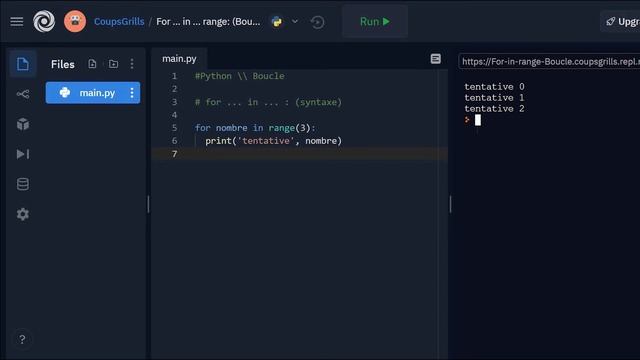Click the left panel resize handle
Viewport: 640px width, 360px height.
point(148,204)
